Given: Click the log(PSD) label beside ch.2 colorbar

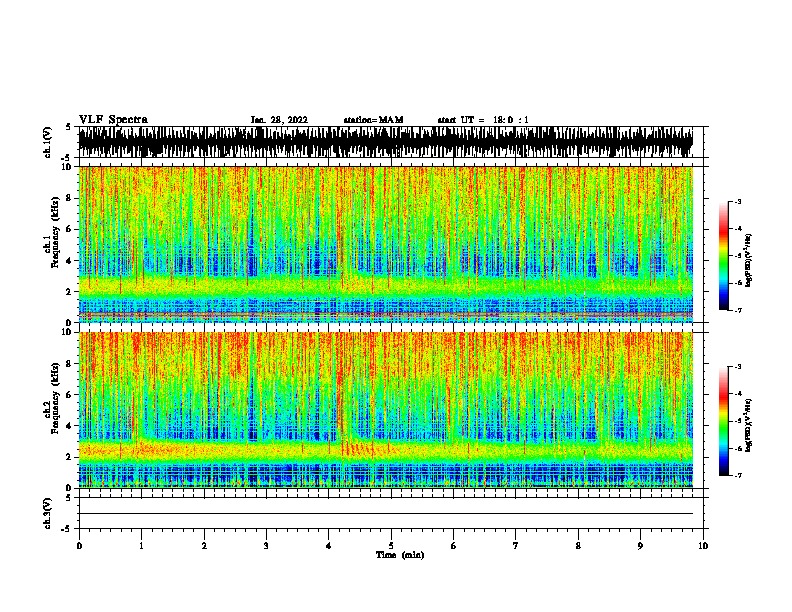Looking at the screenshot, I should [748, 425].
